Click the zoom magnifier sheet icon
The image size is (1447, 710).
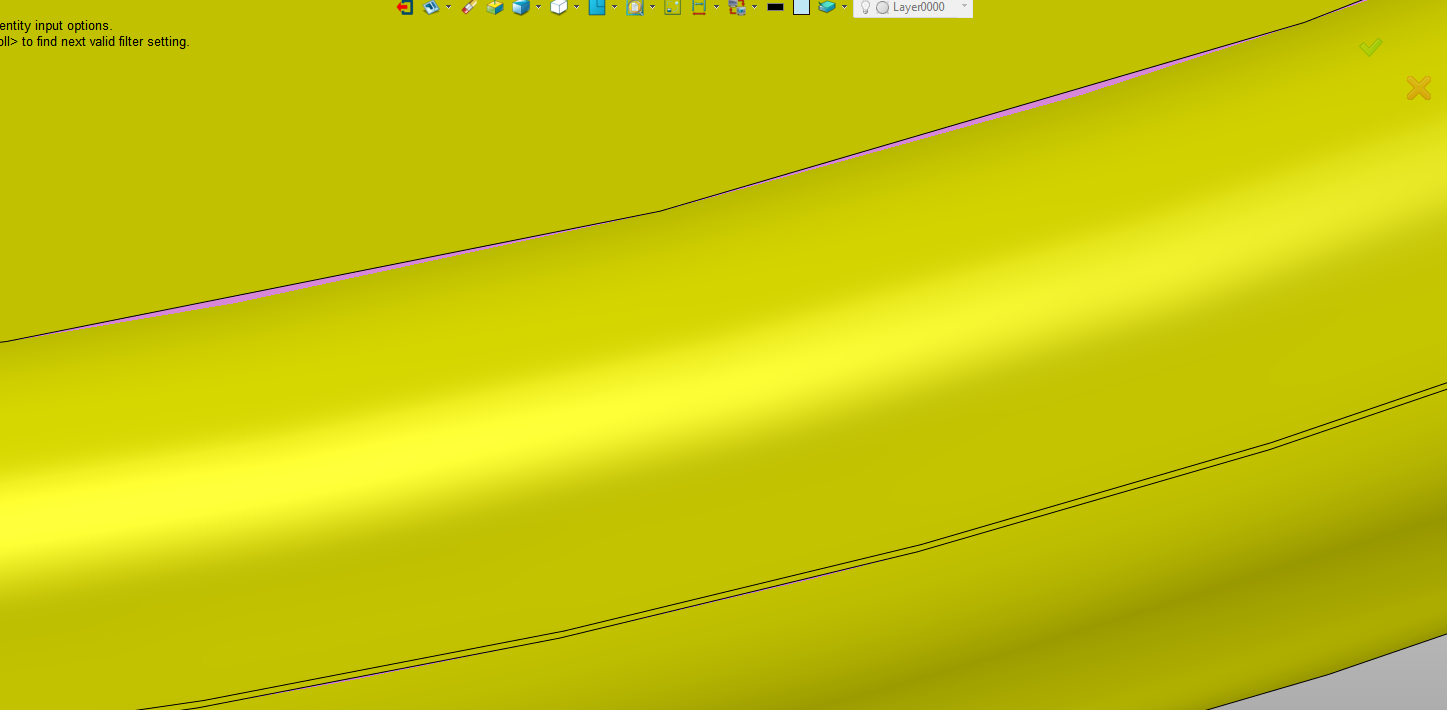635,7
